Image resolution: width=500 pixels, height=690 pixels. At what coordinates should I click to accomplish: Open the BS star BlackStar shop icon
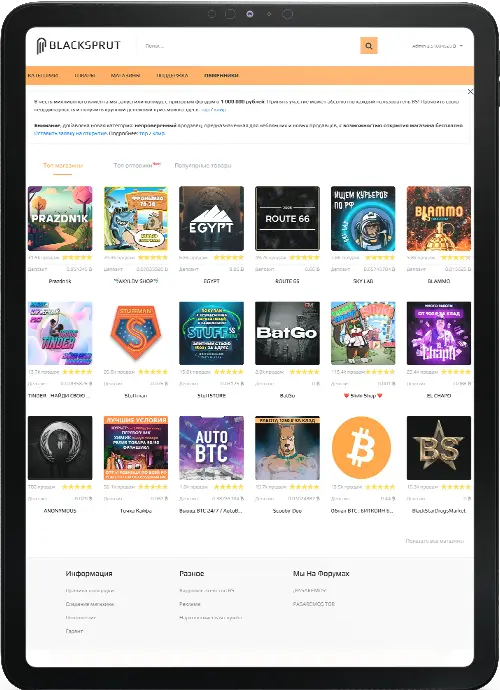click(x=439, y=448)
